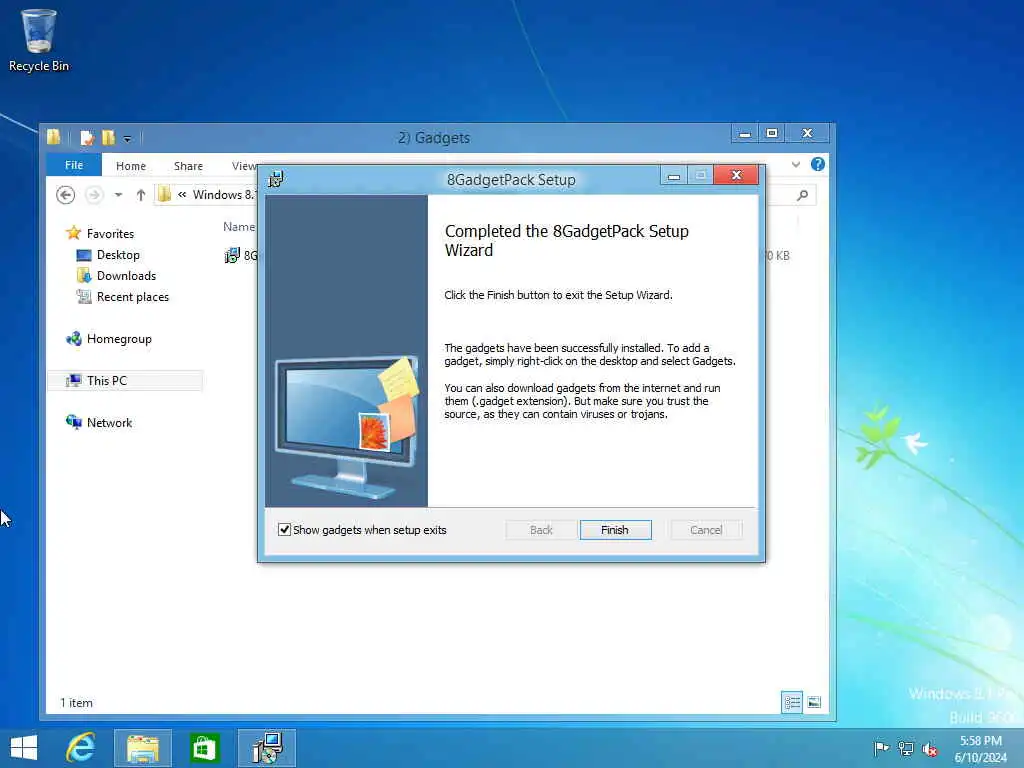Open the Windows Store taskbar icon
Screen dimensions: 1024x768
pos(204,748)
